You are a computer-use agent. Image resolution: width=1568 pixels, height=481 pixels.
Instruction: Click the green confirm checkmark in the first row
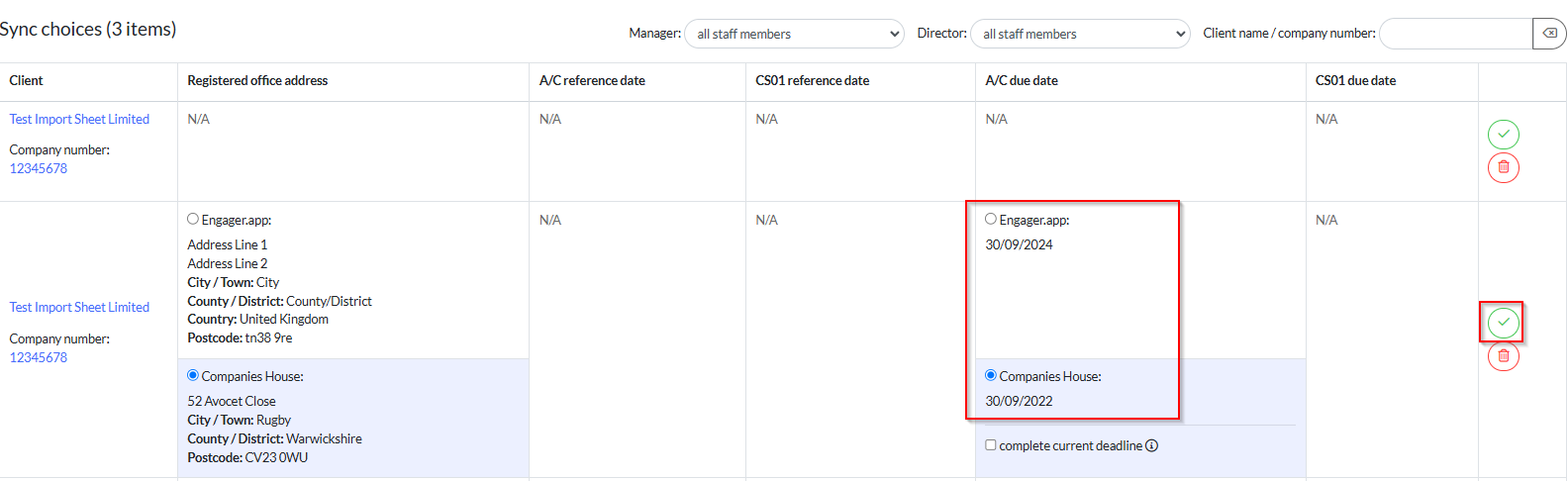[x=1503, y=135]
